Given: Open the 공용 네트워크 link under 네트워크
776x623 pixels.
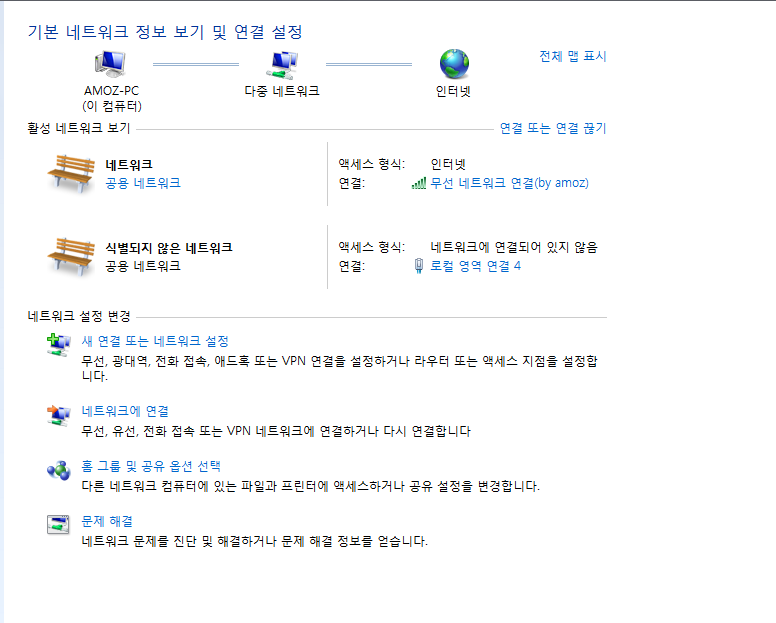Looking at the screenshot, I should click(x=143, y=183).
